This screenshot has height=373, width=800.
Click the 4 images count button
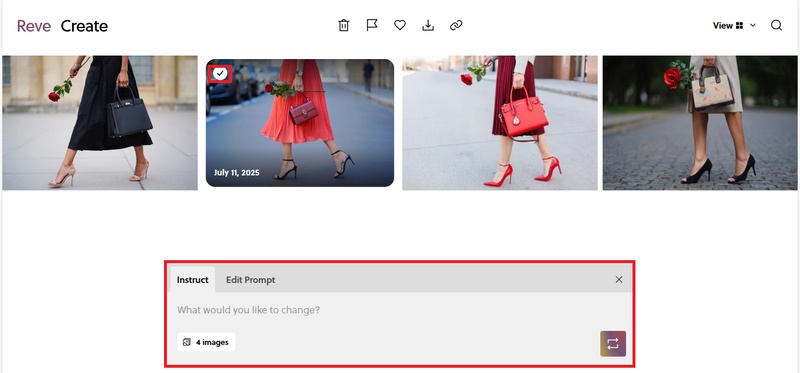tap(206, 342)
